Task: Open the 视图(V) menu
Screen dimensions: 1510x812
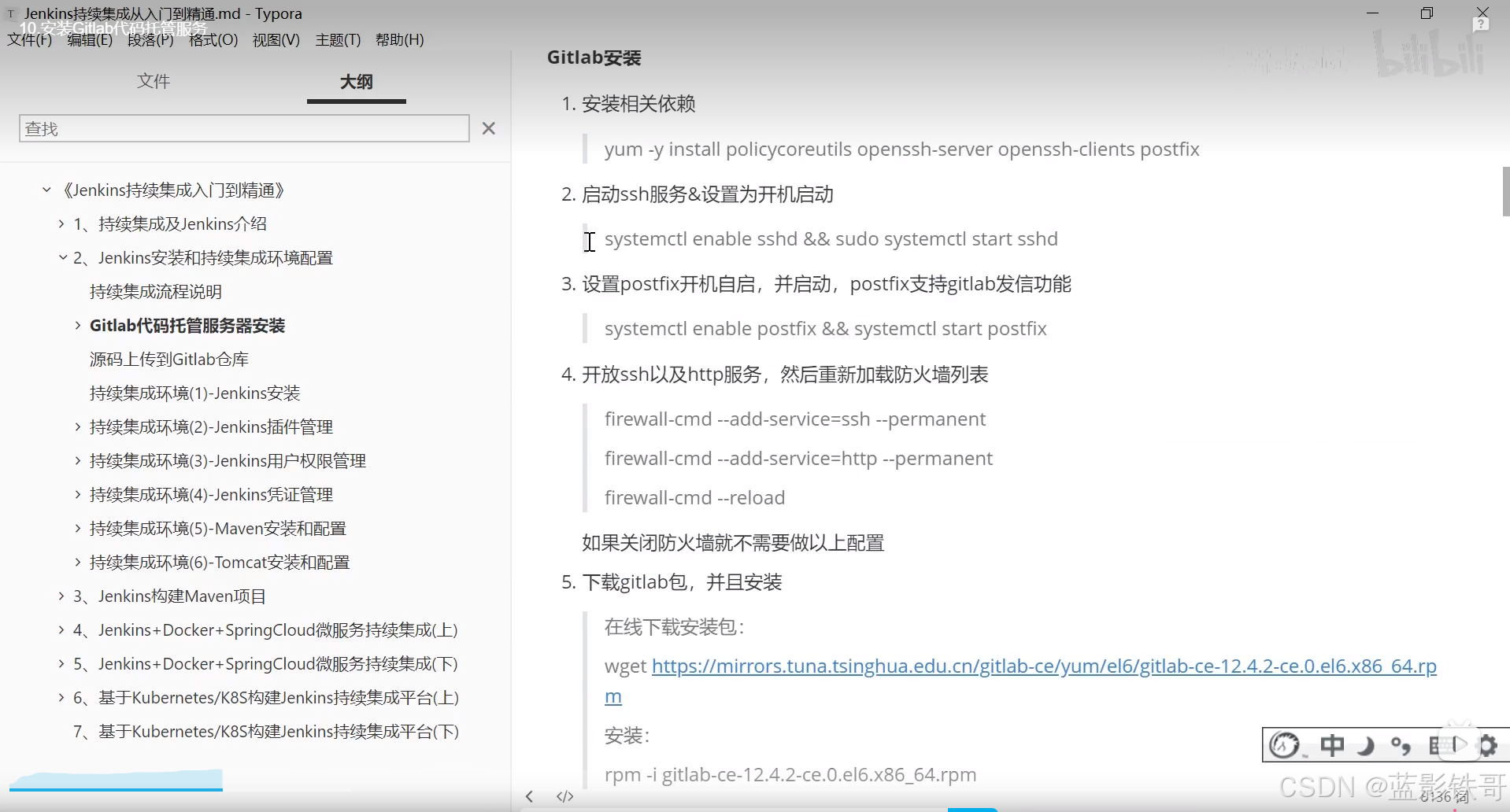Action: [x=275, y=40]
